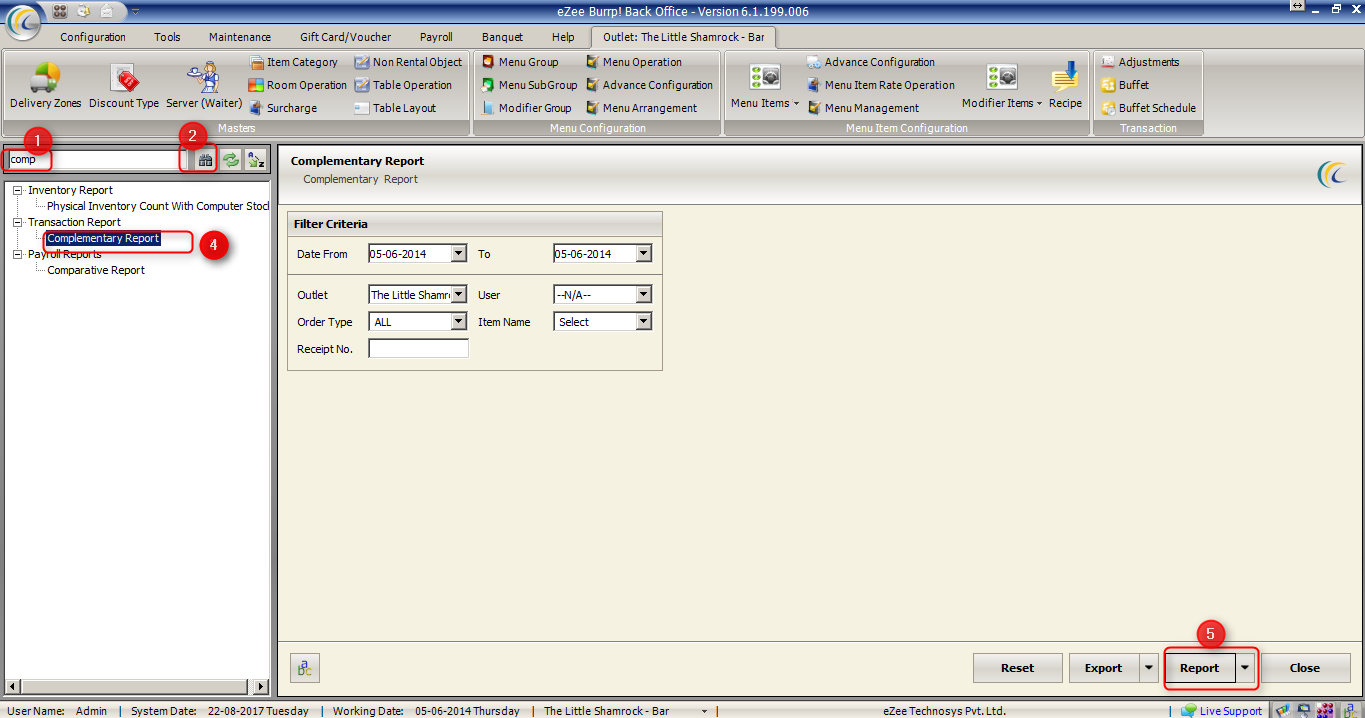Open Server (Waiter) master
The image size is (1365, 718).
[x=204, y=86]
